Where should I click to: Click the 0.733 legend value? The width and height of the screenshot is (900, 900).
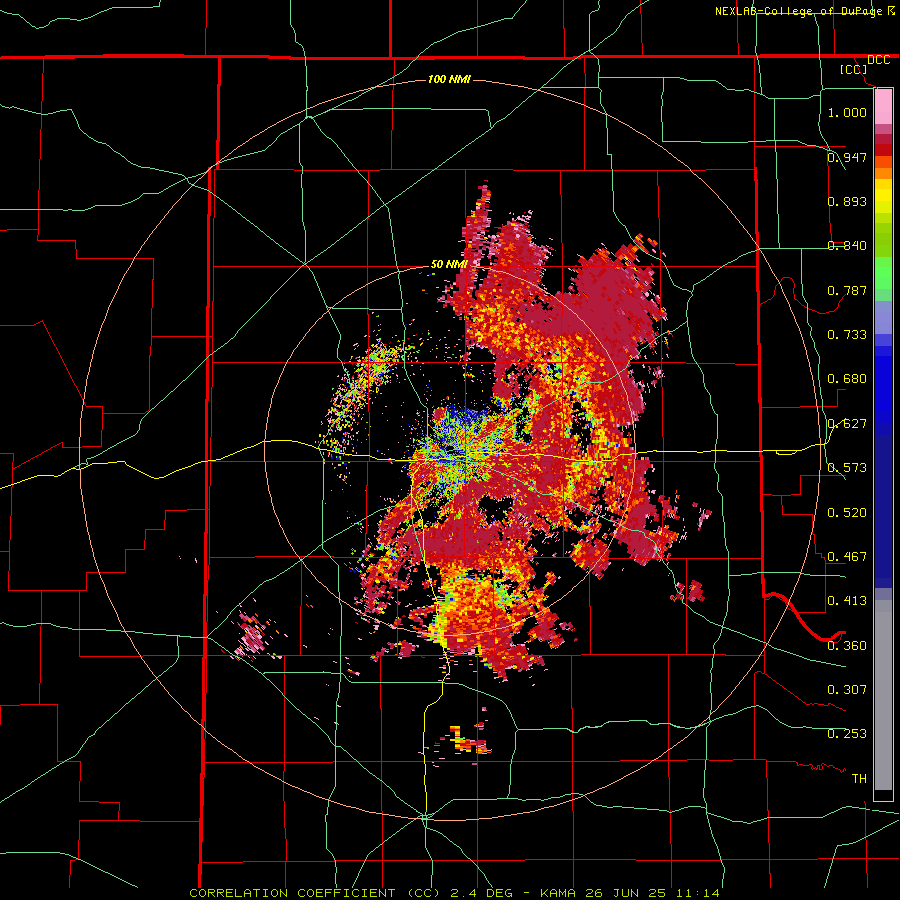tap(847, 334)
